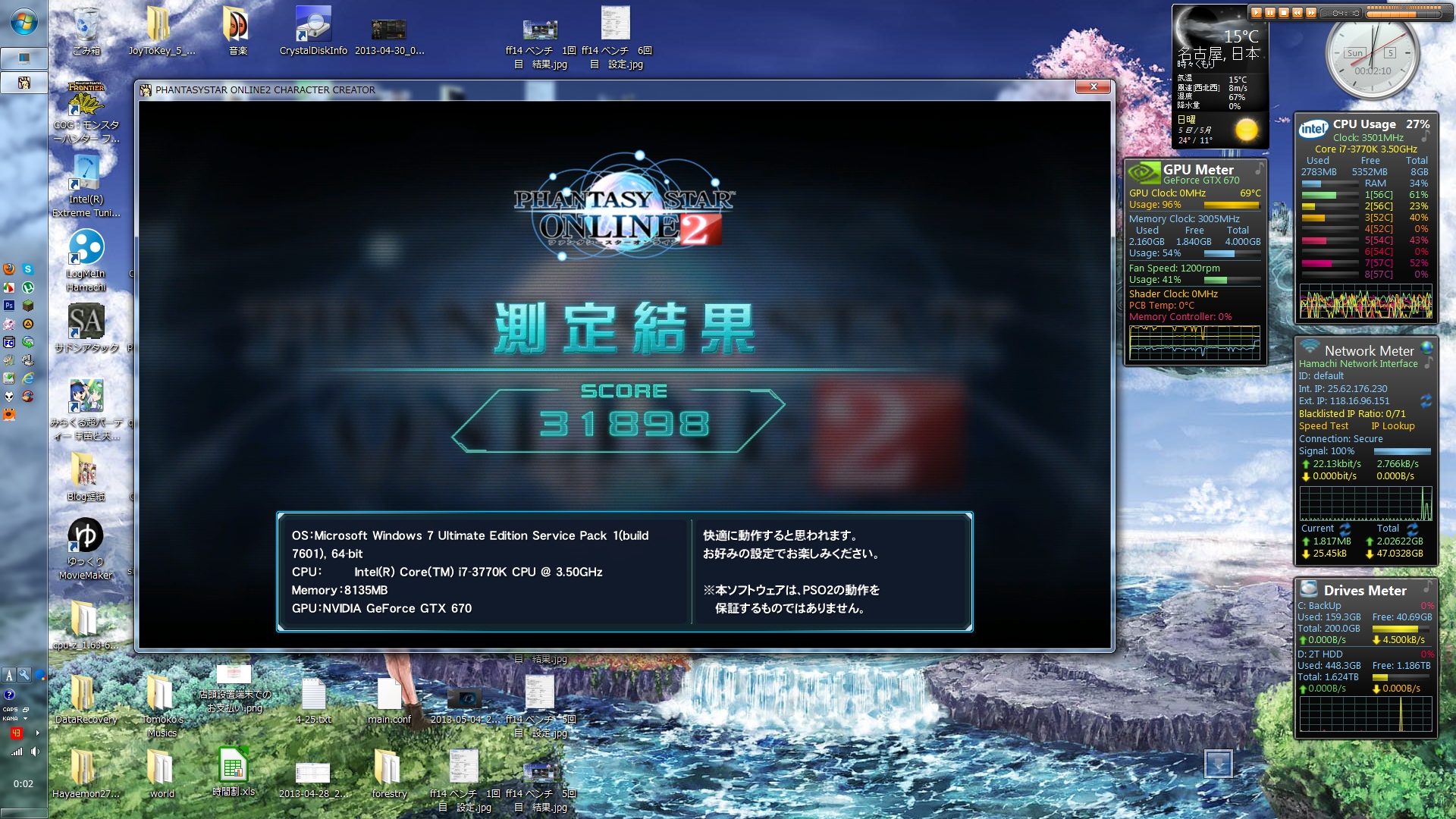Viewport: 1456px width, 819px height.
Task: Reset Total traffic counter in Network Meter
Action: click(x=1412, y=528)
